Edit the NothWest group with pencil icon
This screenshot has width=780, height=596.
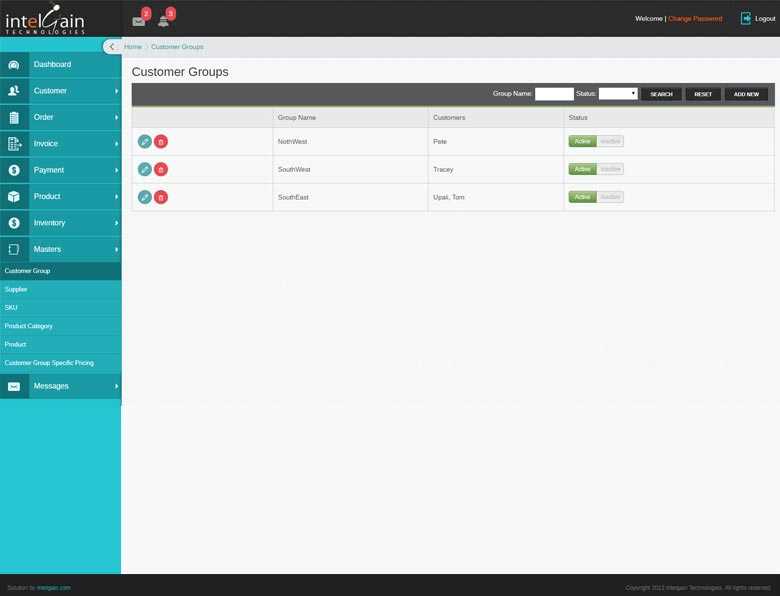[145, 142]
